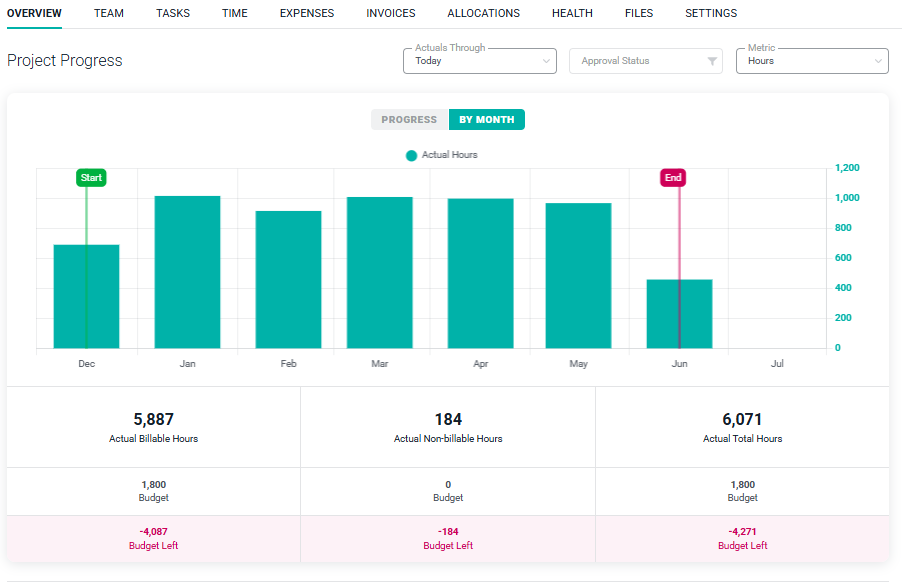Click the Project Progress heading
This screenshot has height=588, width=902.
[64, 60]
